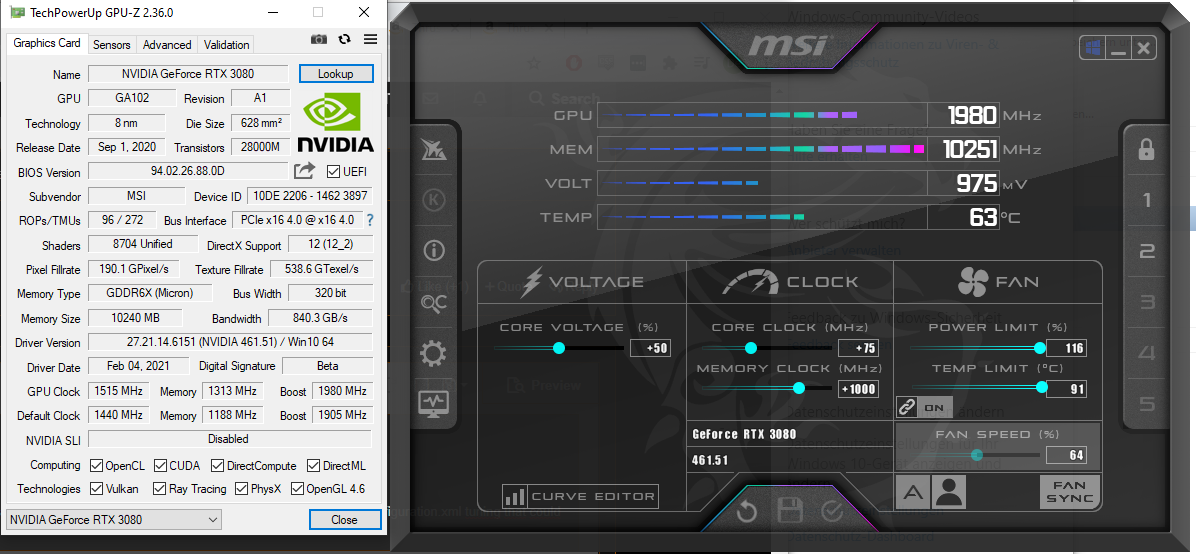The width and height of the screenshot is (1196, 554).
Task: Select Afterburner profile slot 1
Action: (1146, 201)
